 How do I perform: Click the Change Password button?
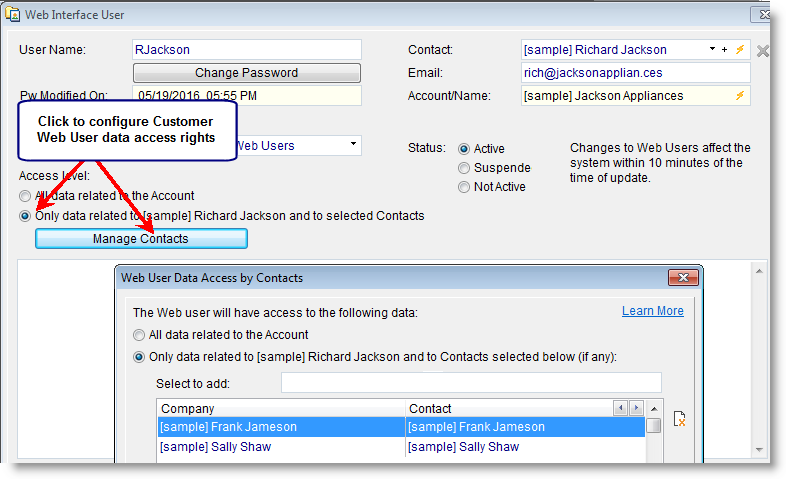point(246,73)
